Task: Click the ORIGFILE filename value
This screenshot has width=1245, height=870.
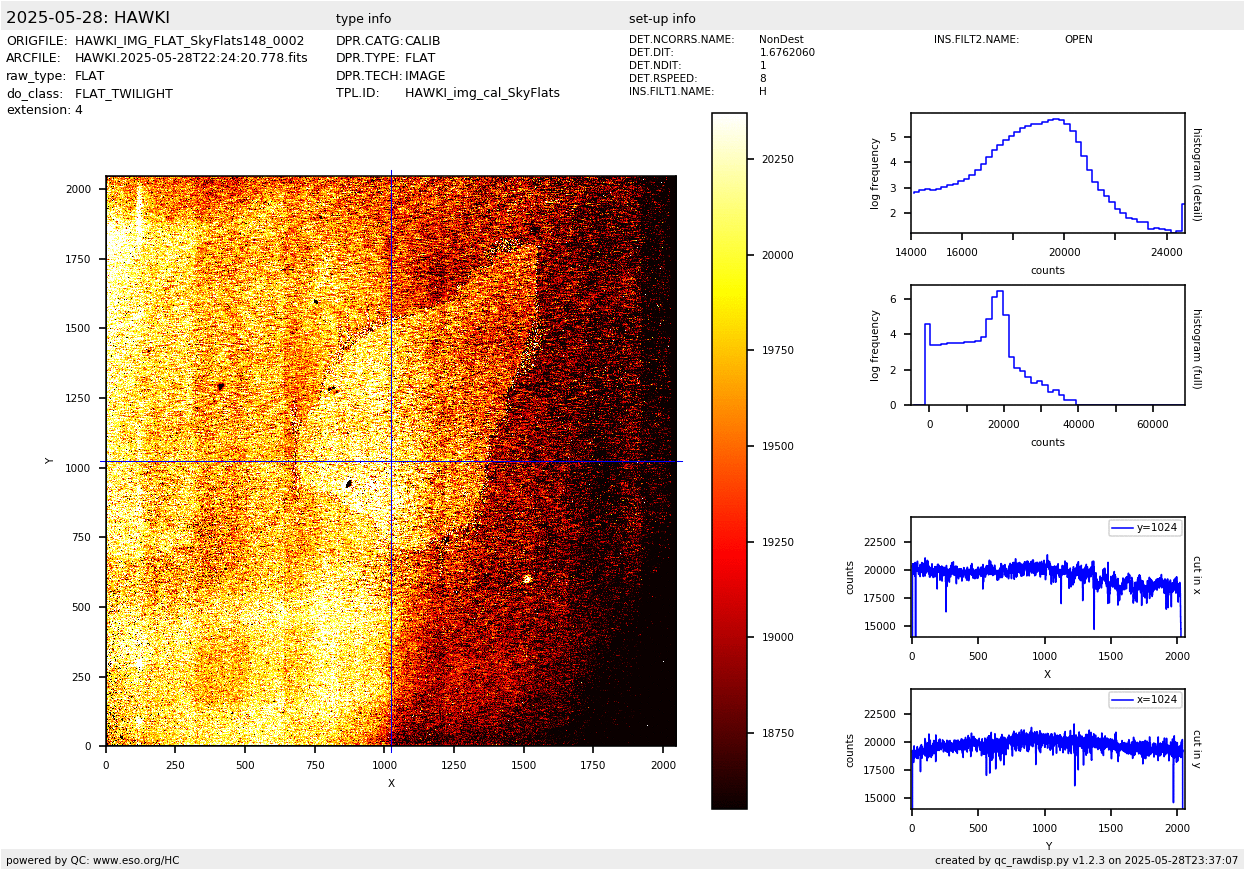Action: (x=189, y=41)
